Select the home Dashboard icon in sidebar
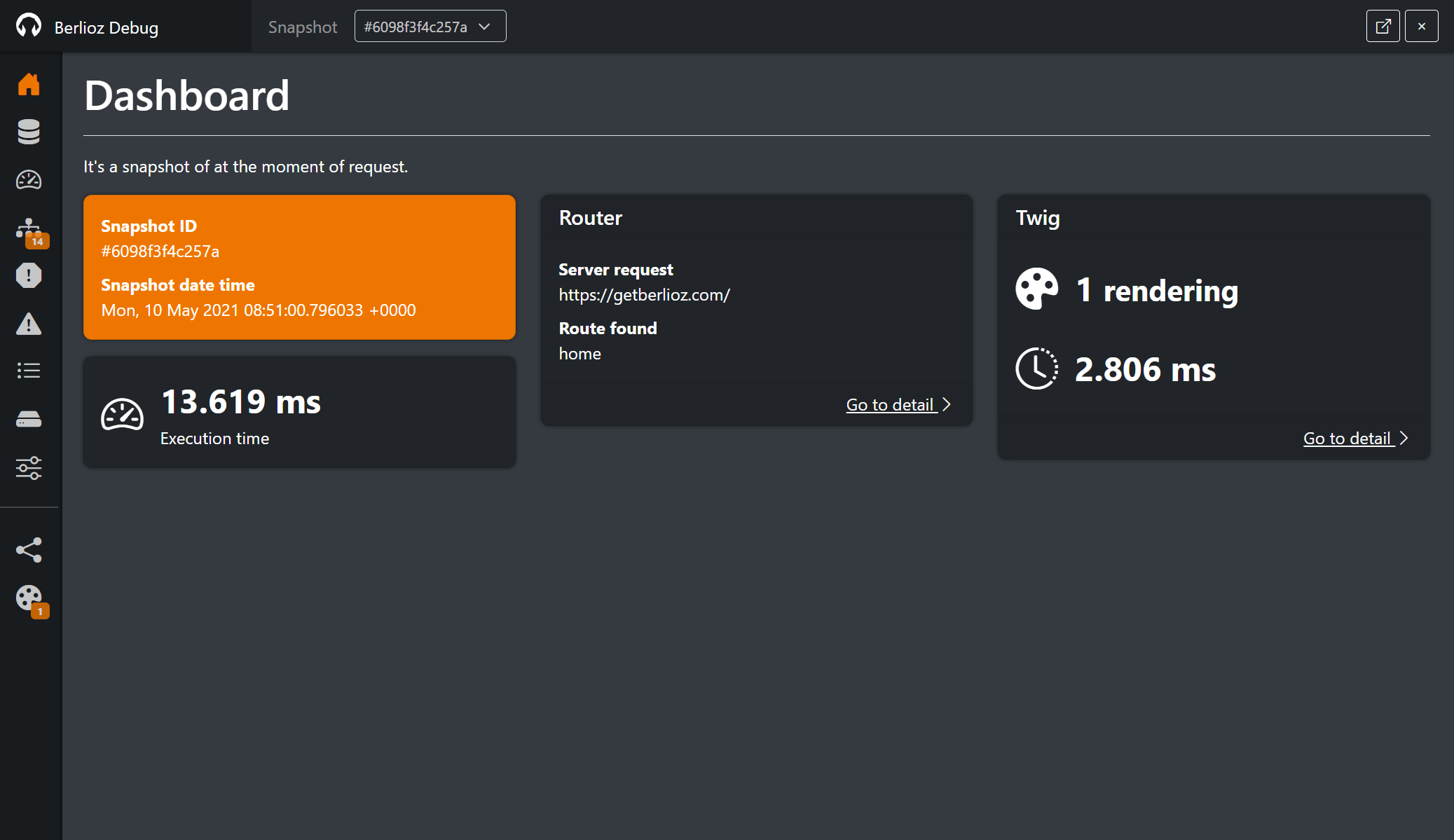Viewport: 1454px width, 840px height. pos(29,83)
